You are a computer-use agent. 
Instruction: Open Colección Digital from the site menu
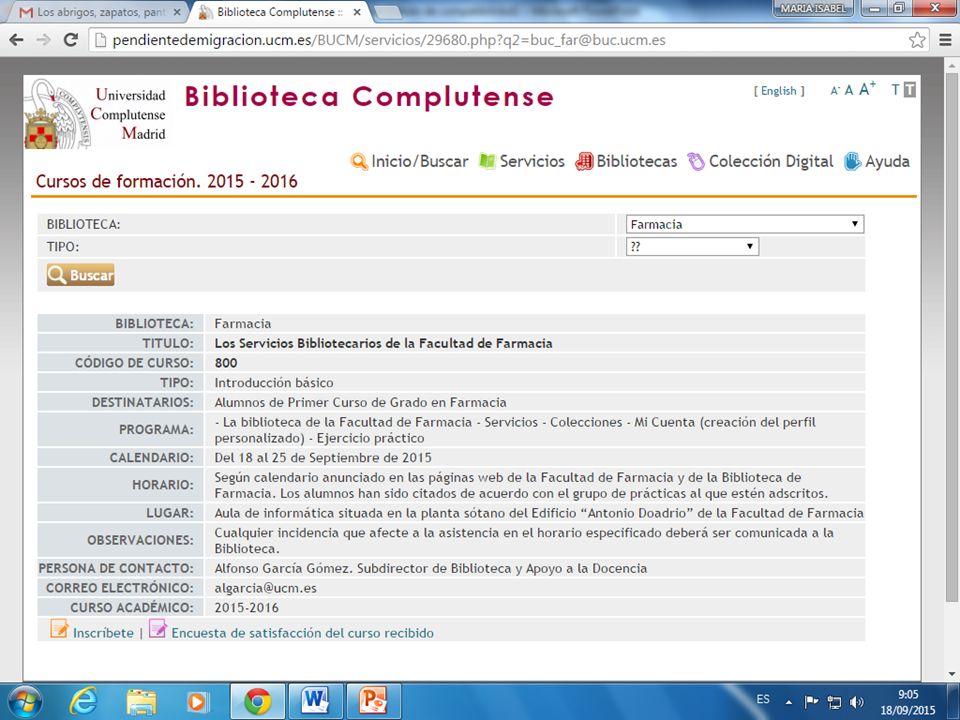click(x=760, y=161)
